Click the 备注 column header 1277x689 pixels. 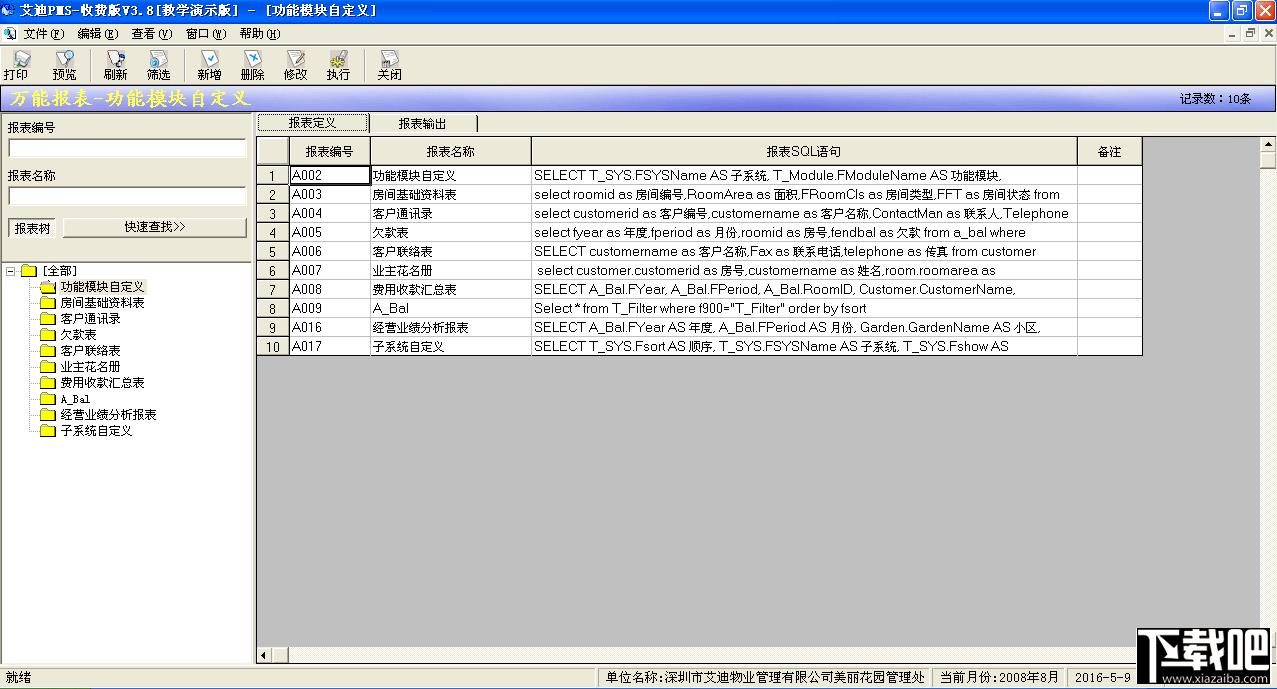(x=1109, y=152)
